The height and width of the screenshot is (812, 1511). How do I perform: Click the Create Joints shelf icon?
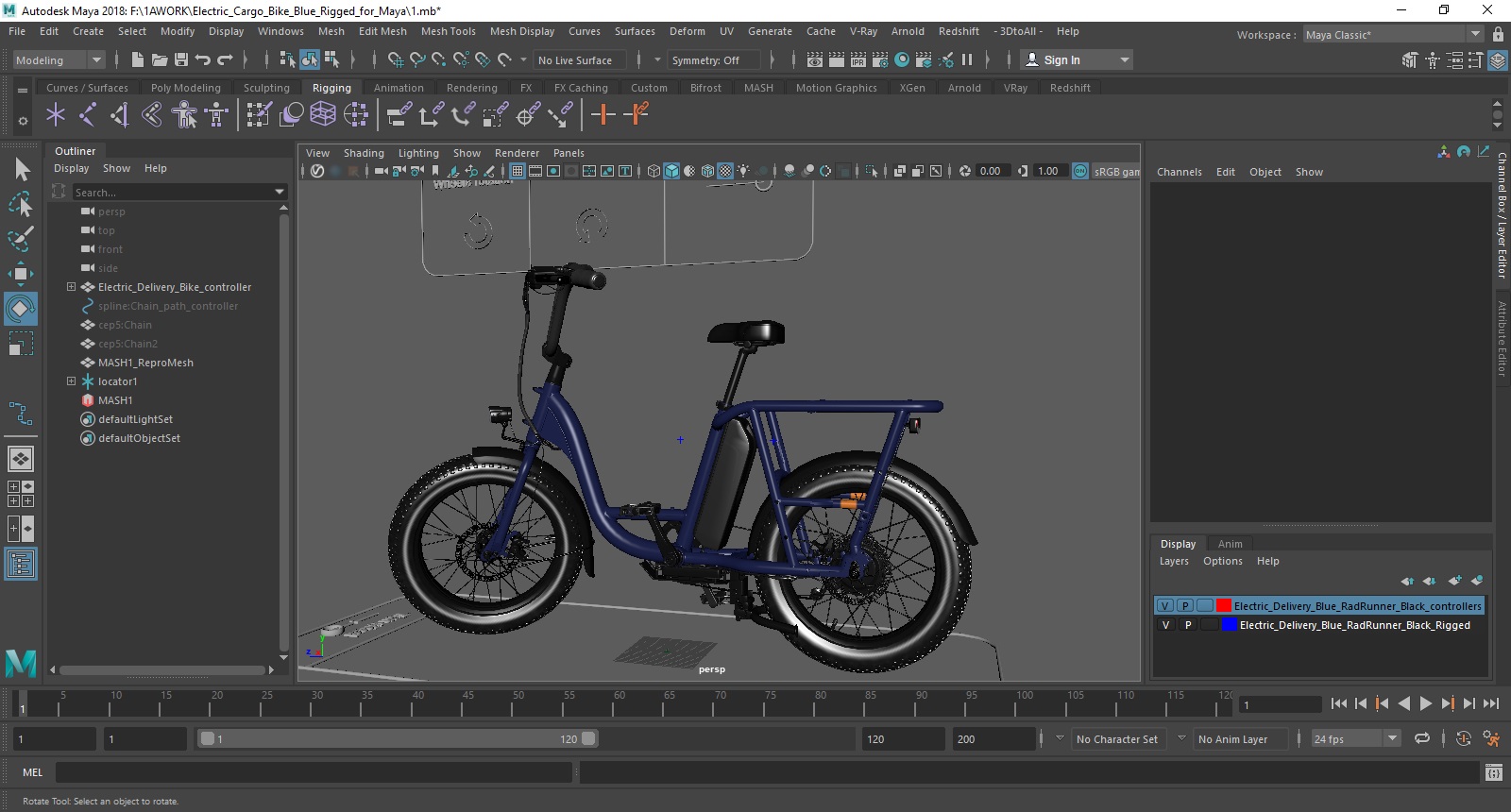pyautogui.click(x=88, y=115)
